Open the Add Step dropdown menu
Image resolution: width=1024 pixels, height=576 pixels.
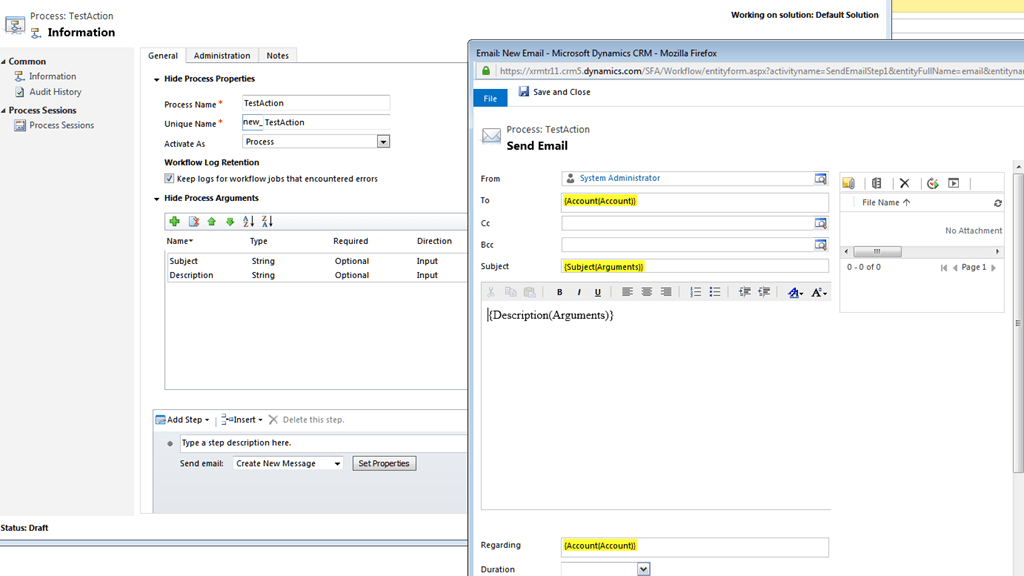[183, 420]
